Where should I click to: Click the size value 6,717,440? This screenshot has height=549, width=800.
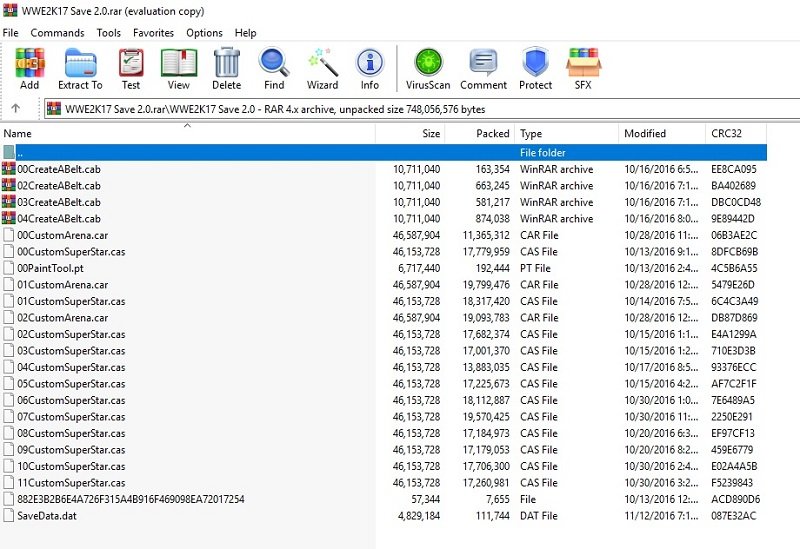pos(418,268)
